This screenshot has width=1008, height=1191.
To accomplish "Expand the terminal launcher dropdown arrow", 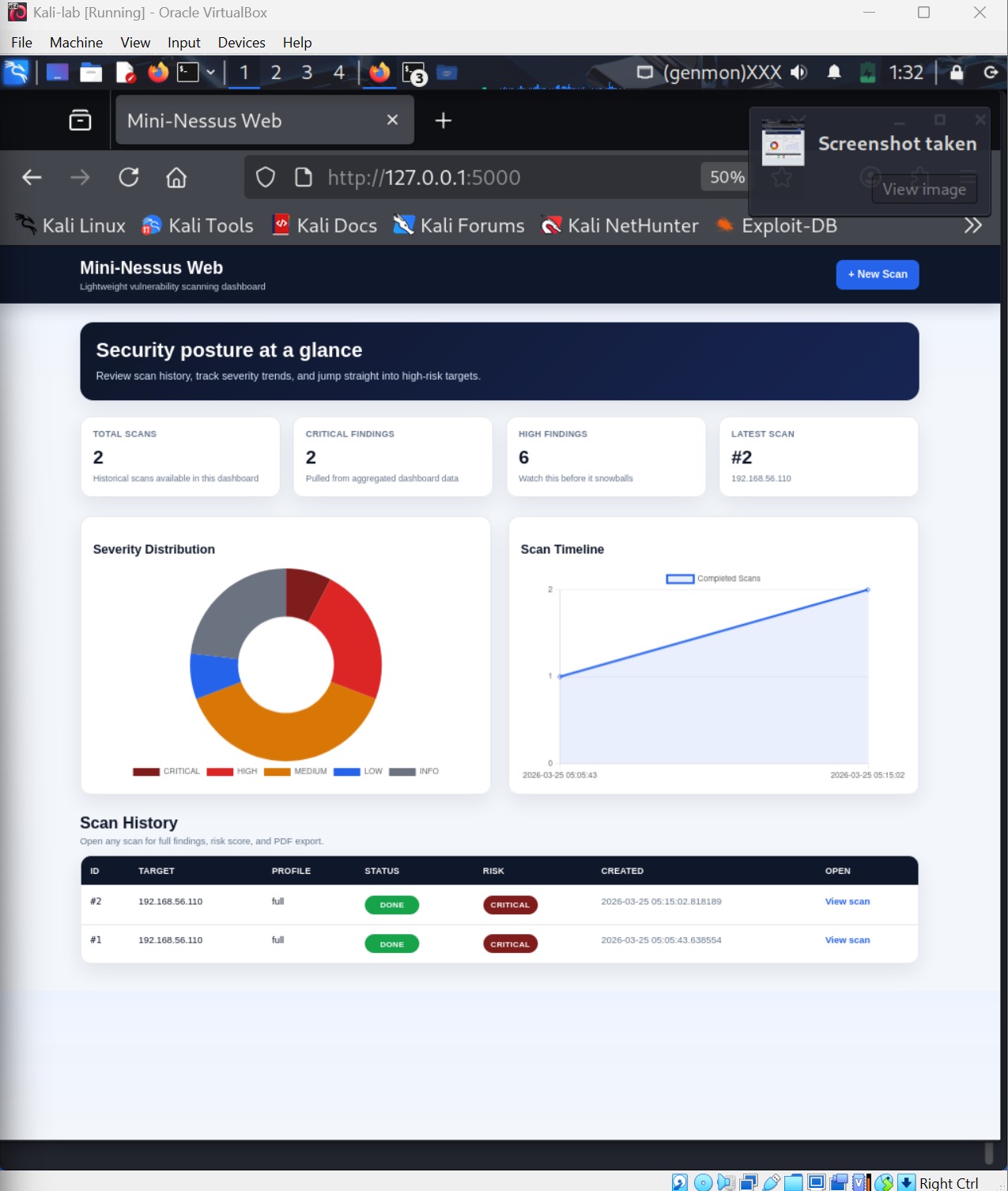I will 210,73.
